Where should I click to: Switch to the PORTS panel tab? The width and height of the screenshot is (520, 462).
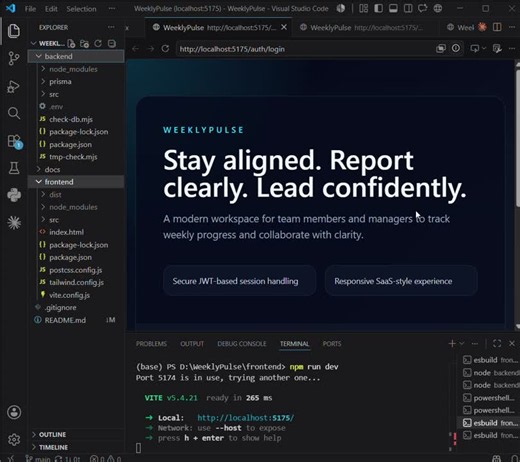[332, 344]
